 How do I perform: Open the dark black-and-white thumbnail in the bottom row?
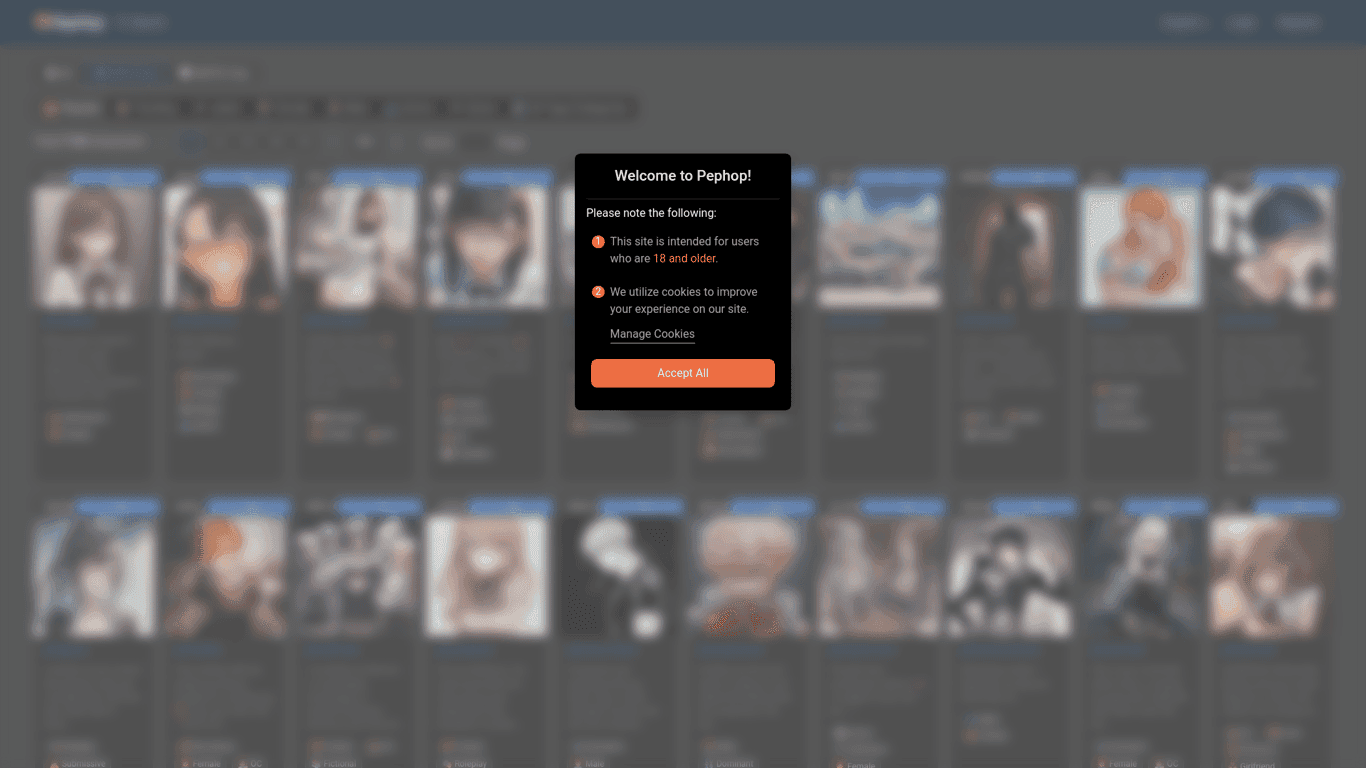point(618,575)
